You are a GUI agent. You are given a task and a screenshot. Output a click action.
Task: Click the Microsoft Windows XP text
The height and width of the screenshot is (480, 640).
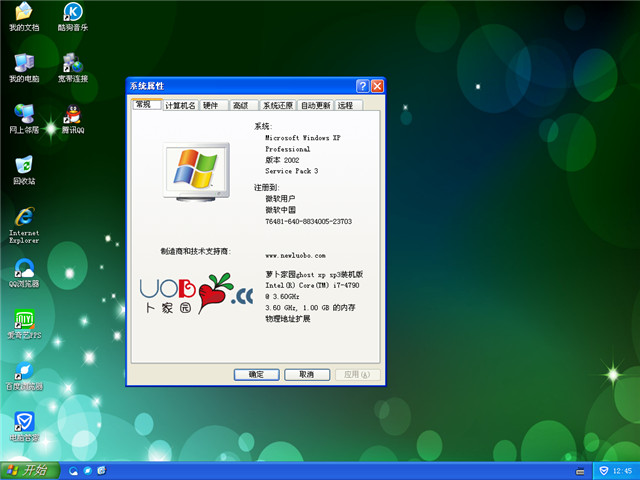click(302, 138)
